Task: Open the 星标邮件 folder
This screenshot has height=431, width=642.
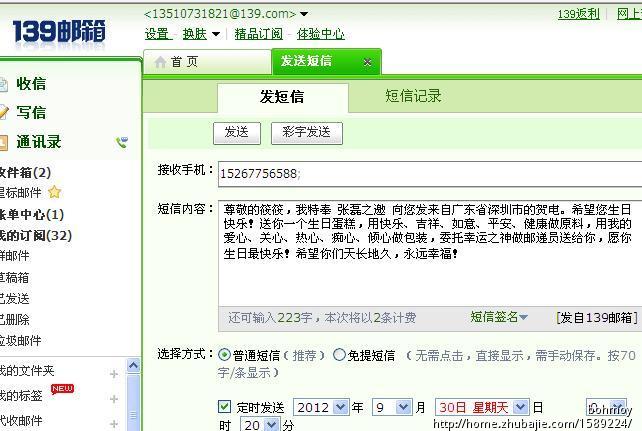Action: click(x=20, y=192)
